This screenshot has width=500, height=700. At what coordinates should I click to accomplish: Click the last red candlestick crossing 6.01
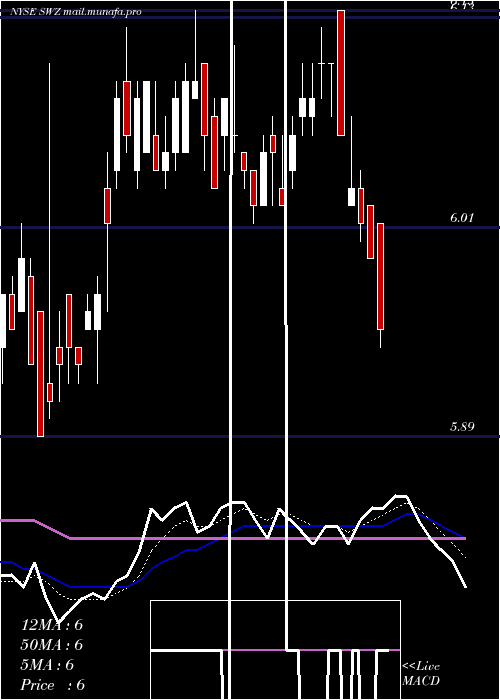pyautogui.click(x=380, y=276)
